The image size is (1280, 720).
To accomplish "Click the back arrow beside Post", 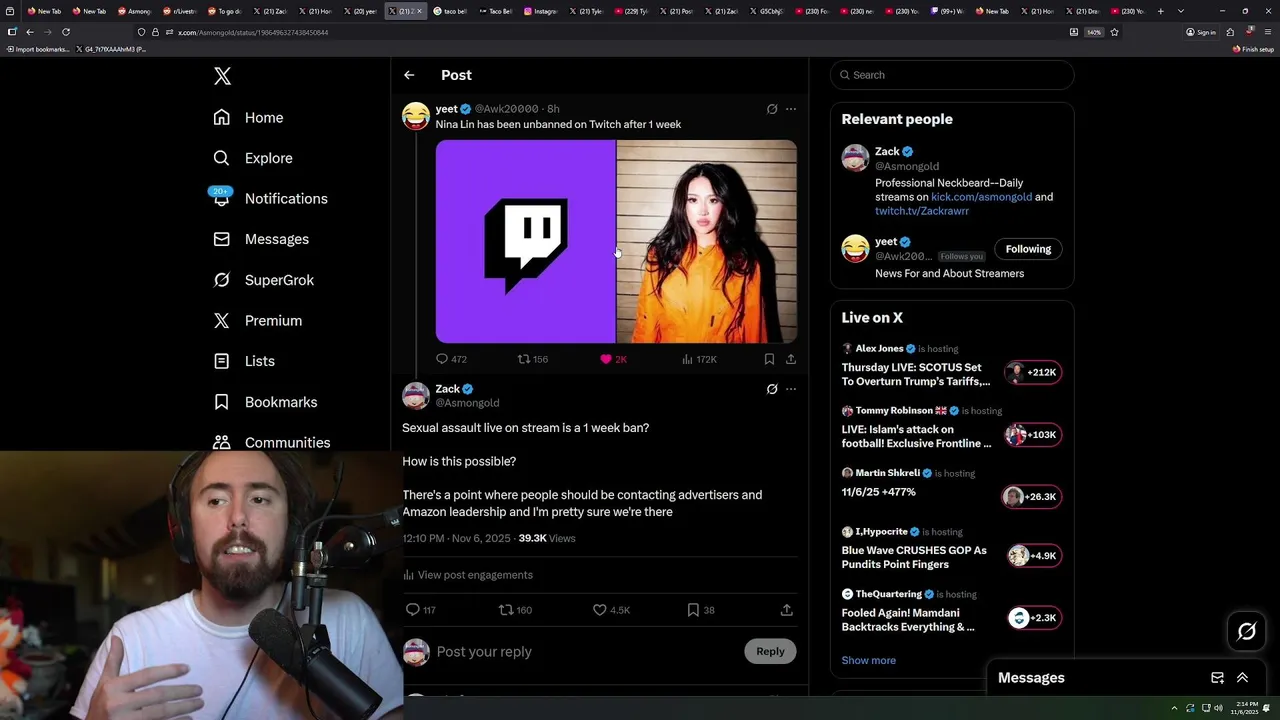I will 409,75.
